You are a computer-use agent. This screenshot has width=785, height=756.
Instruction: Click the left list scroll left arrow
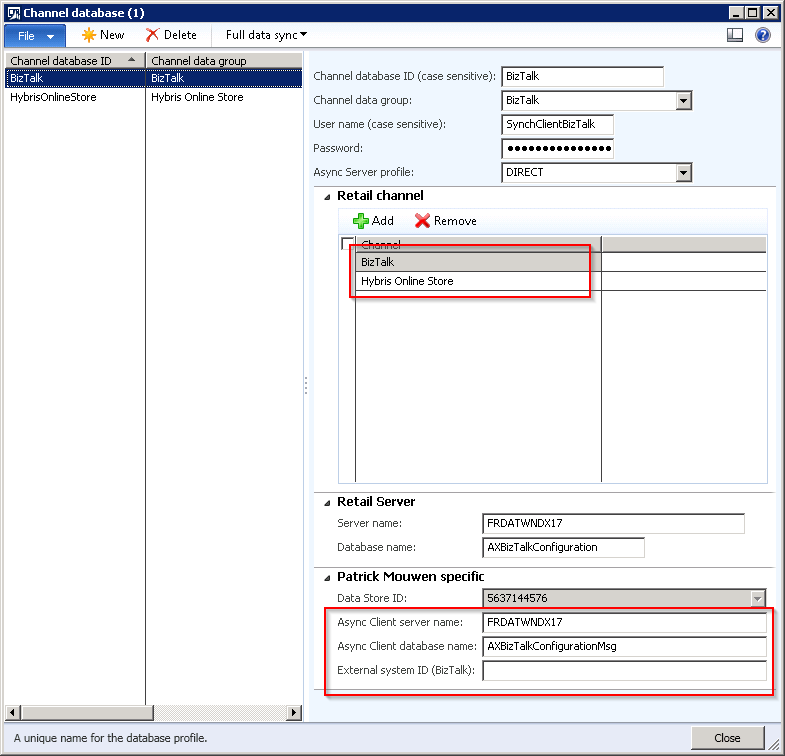click(x=13, y=712)
